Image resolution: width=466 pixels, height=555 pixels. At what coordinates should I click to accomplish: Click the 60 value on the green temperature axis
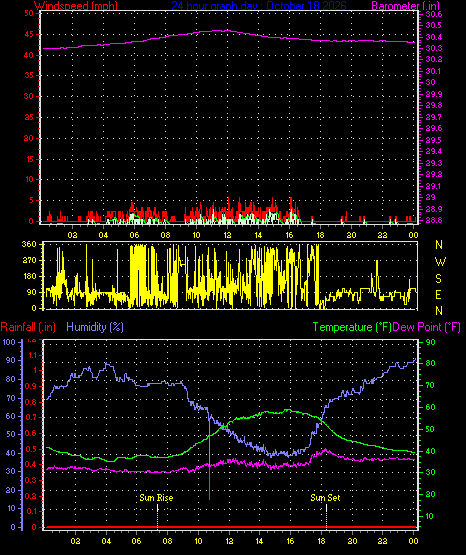pos(430,407)
